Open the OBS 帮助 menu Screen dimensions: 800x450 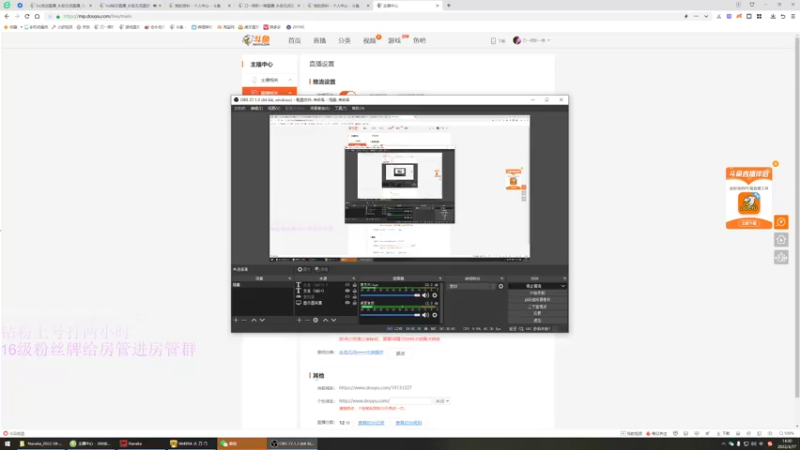tap(358, 108)
